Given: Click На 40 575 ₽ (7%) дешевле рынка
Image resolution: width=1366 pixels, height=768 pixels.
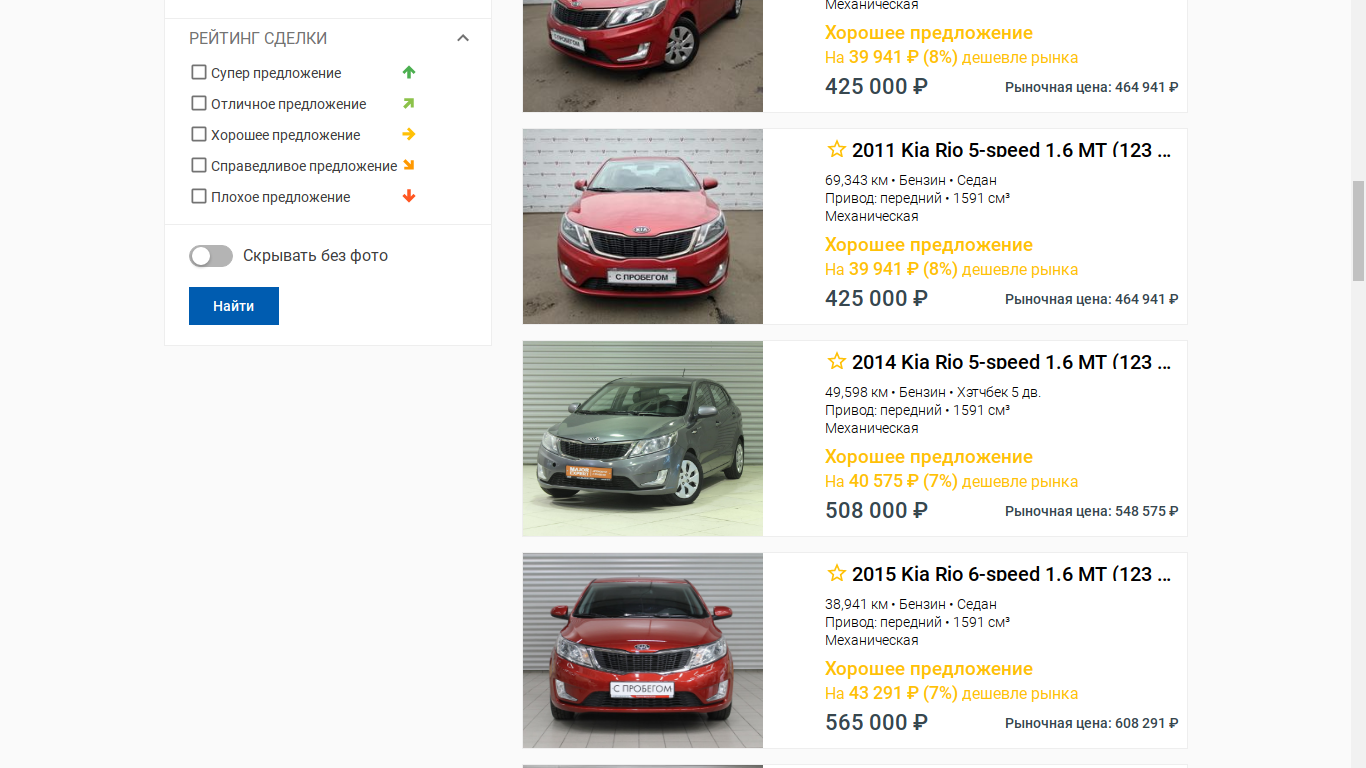Looking at the screenshot, I should pos(951,481).
